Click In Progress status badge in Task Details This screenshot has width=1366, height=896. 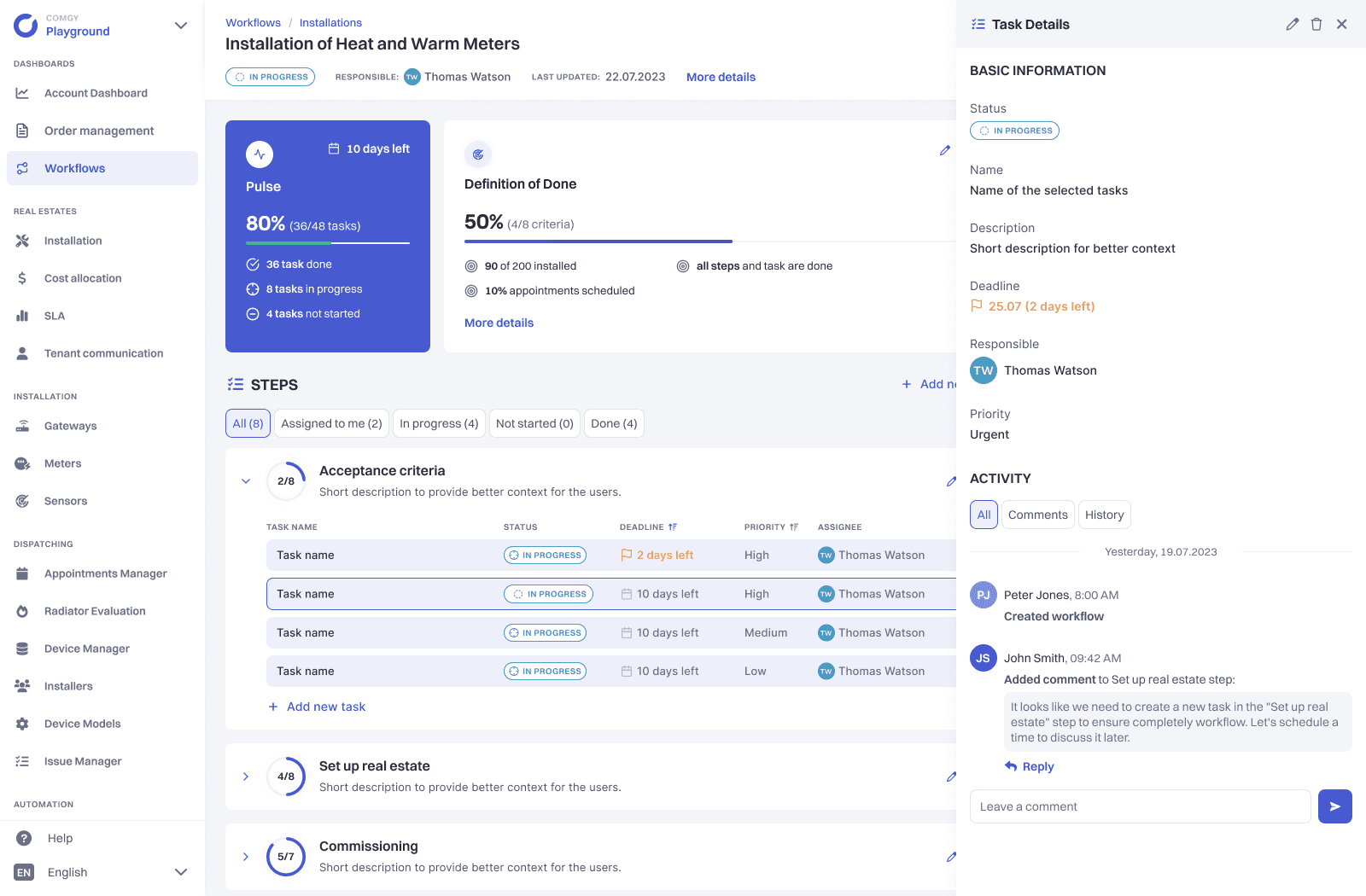click(1014, 131)
